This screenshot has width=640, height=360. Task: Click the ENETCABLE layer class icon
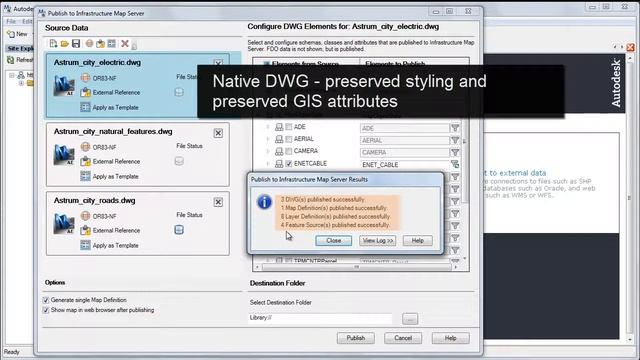pyautogui.click(x=279, y=164)
